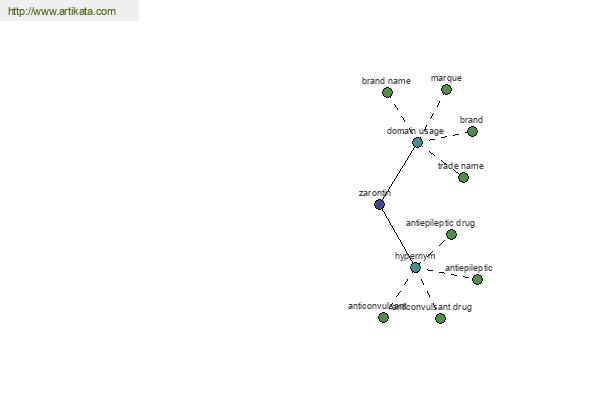Click the antiepileptic drug text label
600x400 pixels.
[440, 223]
